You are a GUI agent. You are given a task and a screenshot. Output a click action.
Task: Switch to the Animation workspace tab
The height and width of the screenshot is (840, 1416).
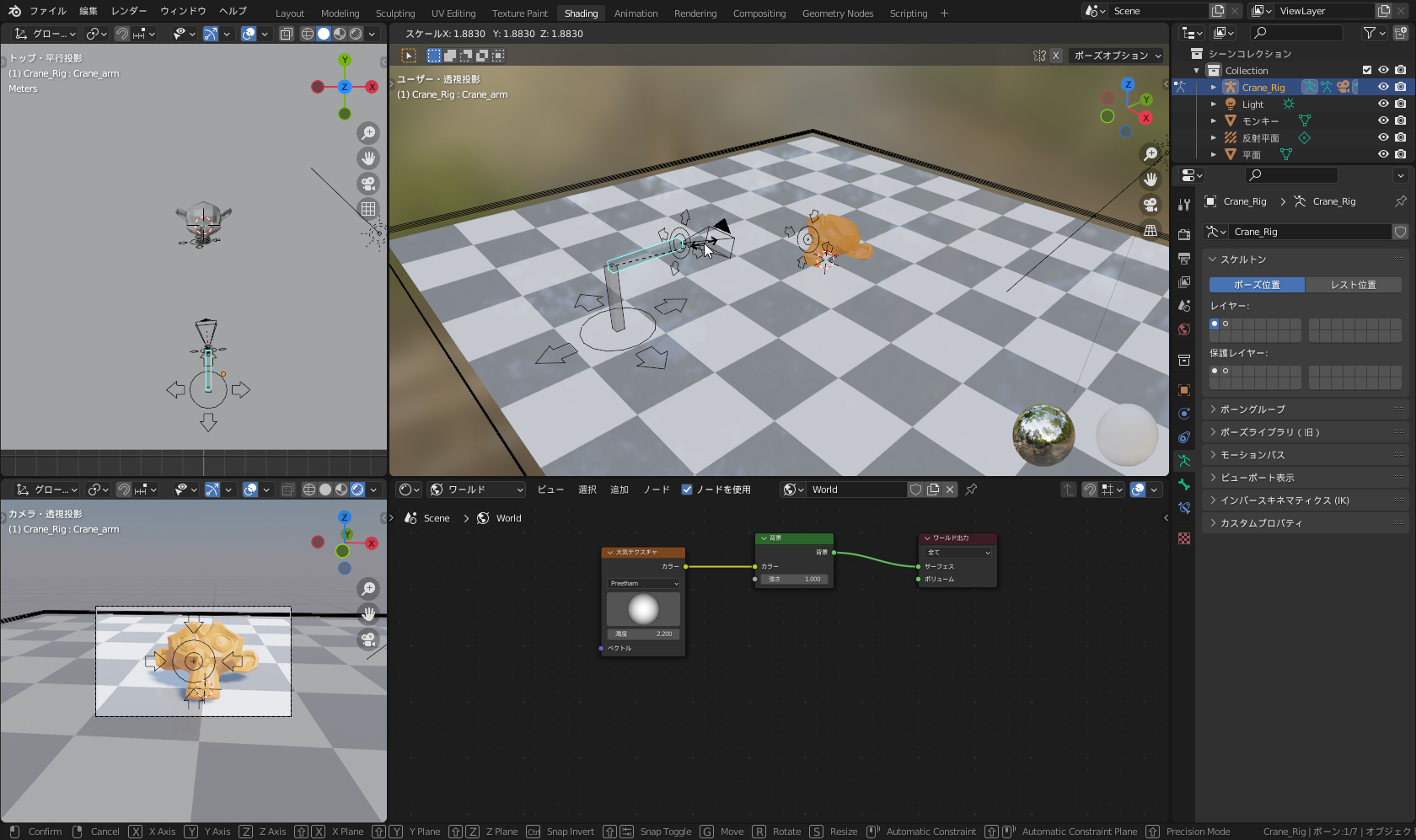coord(636,13)
